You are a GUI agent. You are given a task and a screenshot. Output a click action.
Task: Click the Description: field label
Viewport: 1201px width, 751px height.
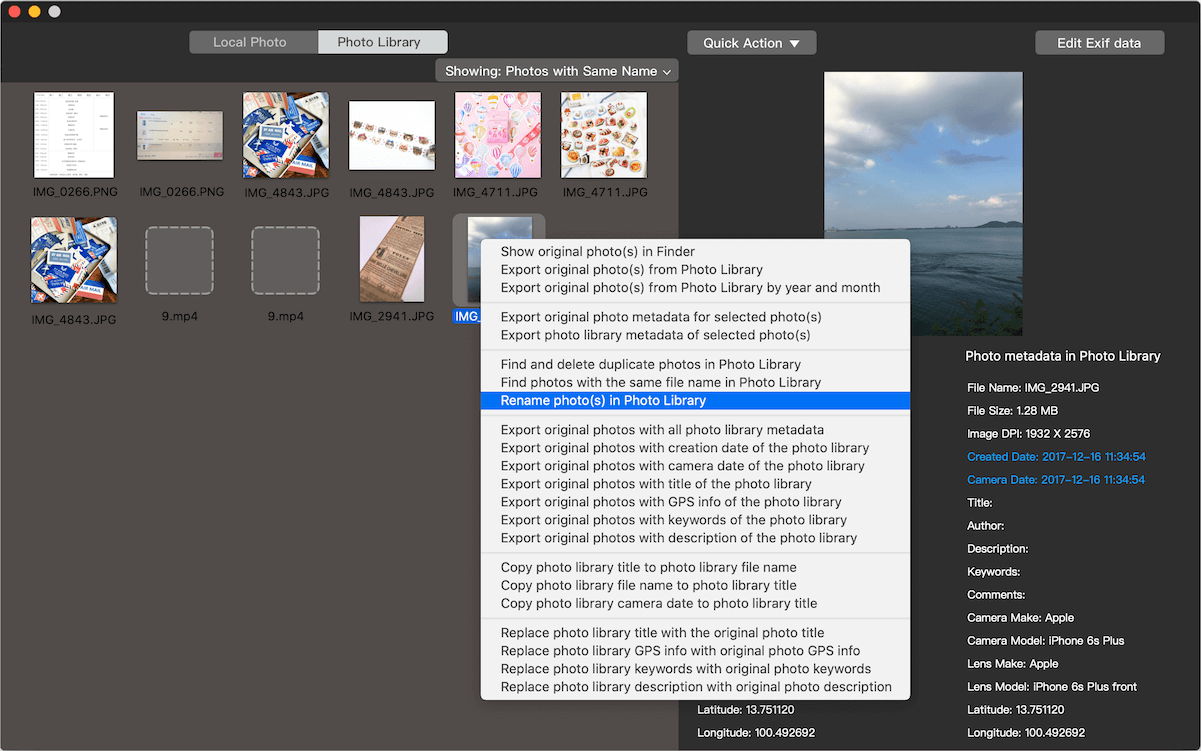(999, 549)
